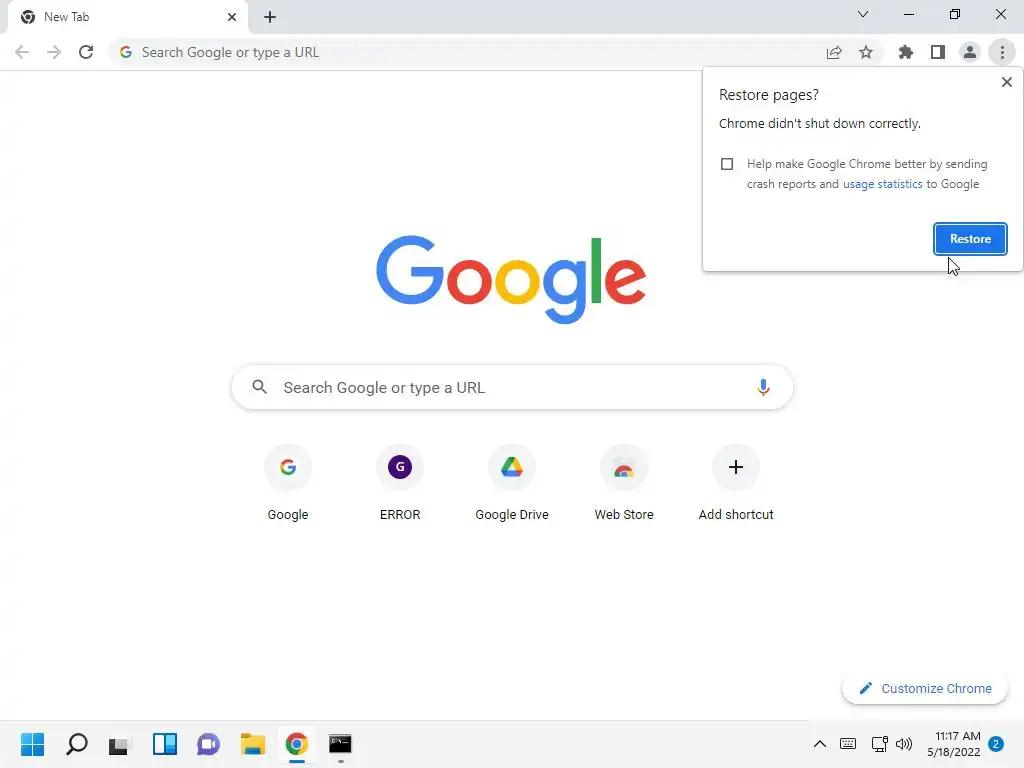
Task: Open the profile avatar menu
Action: coord(970,52)
